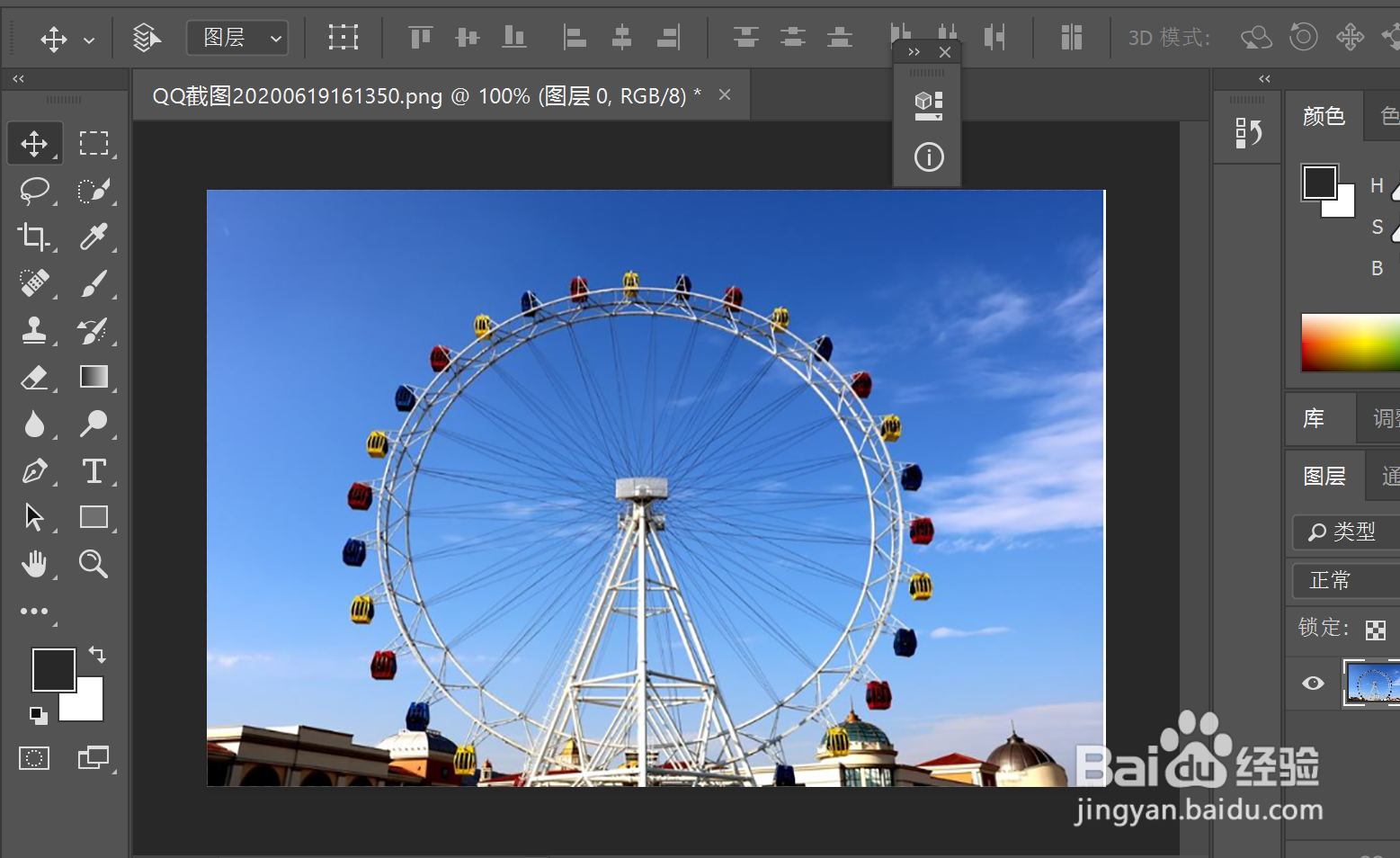The image size is (1400, 858).
Task: Select the Zoom tool
Action: (94, 565)
